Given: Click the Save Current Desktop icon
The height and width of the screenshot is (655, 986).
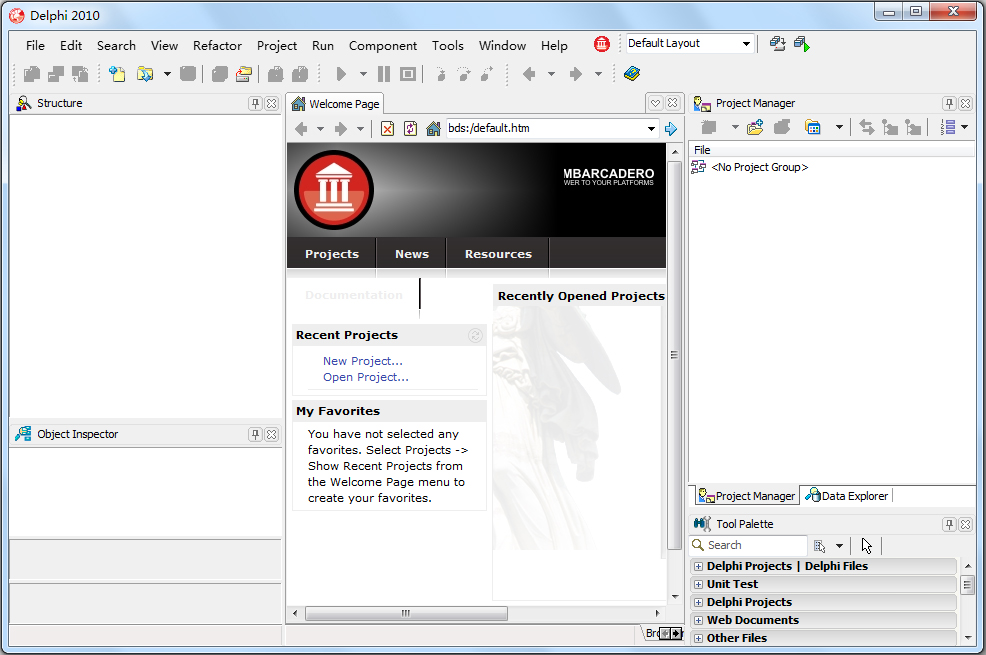Looking at the screenshot, I should point(777,44).
